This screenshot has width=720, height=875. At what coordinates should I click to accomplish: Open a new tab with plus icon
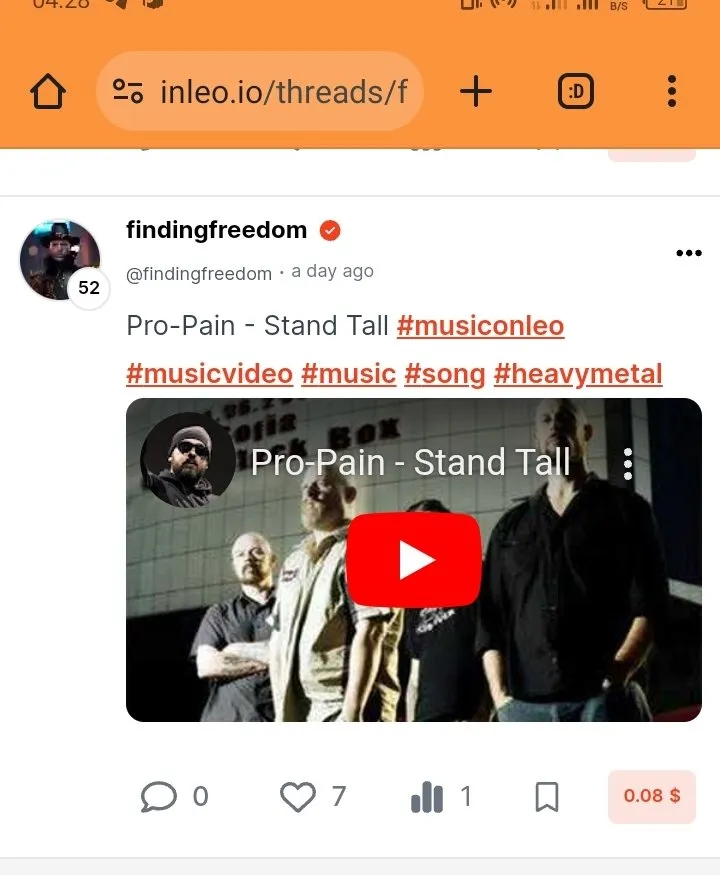[476, 92]
